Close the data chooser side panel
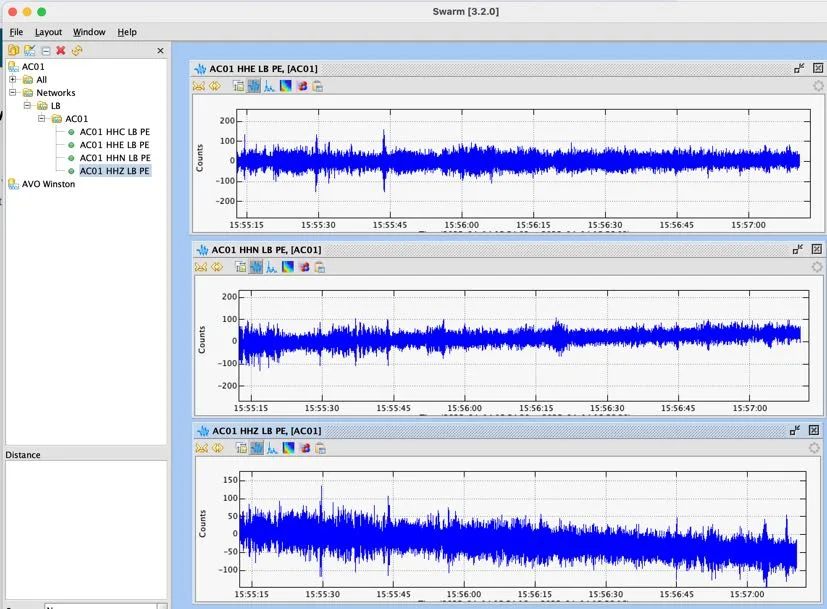Viewport: 827px width, 609px height. (160, 51)
